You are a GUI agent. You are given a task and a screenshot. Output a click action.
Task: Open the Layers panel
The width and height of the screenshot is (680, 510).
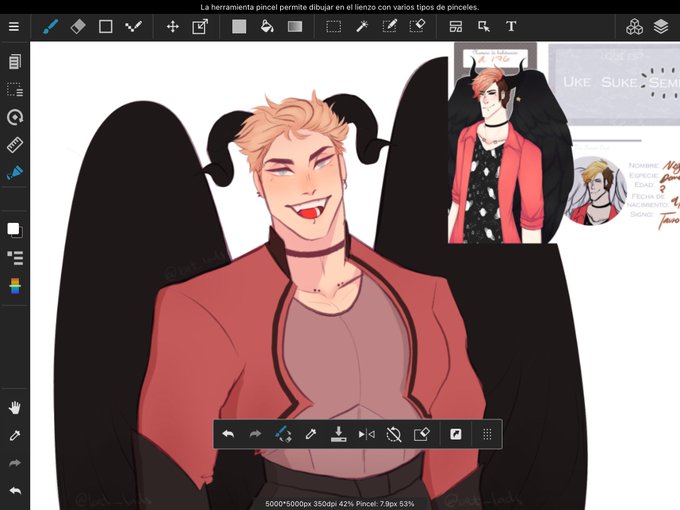pos(661,26)
